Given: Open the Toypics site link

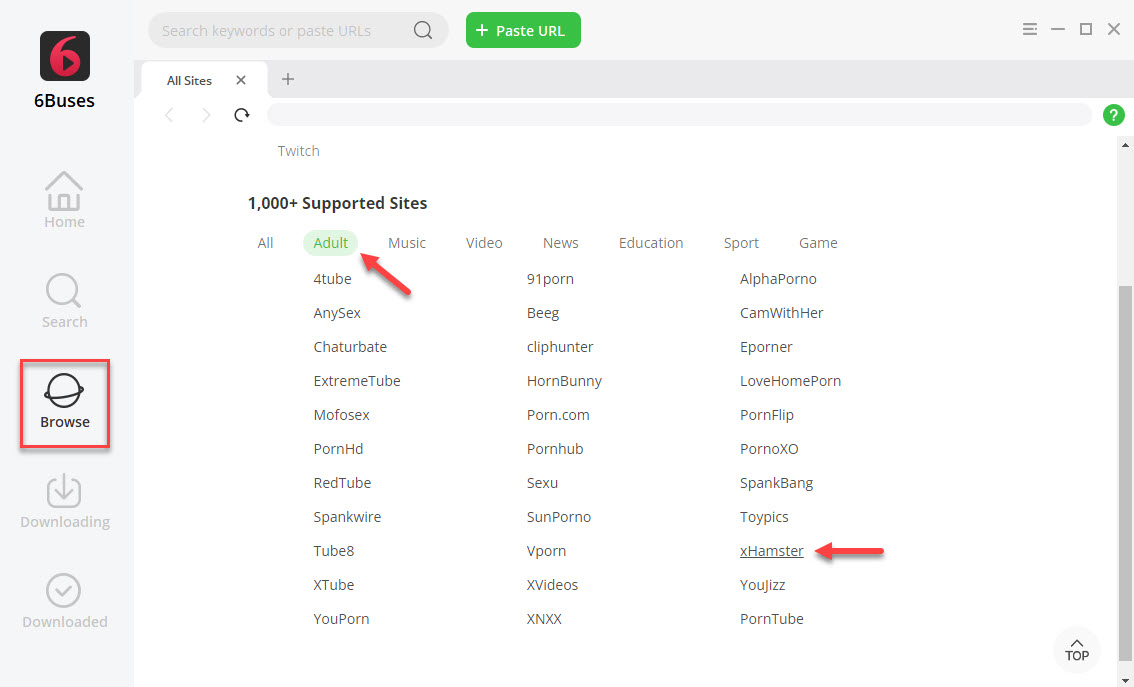Looking at the screenshot, I should click(x=764, y=517).
